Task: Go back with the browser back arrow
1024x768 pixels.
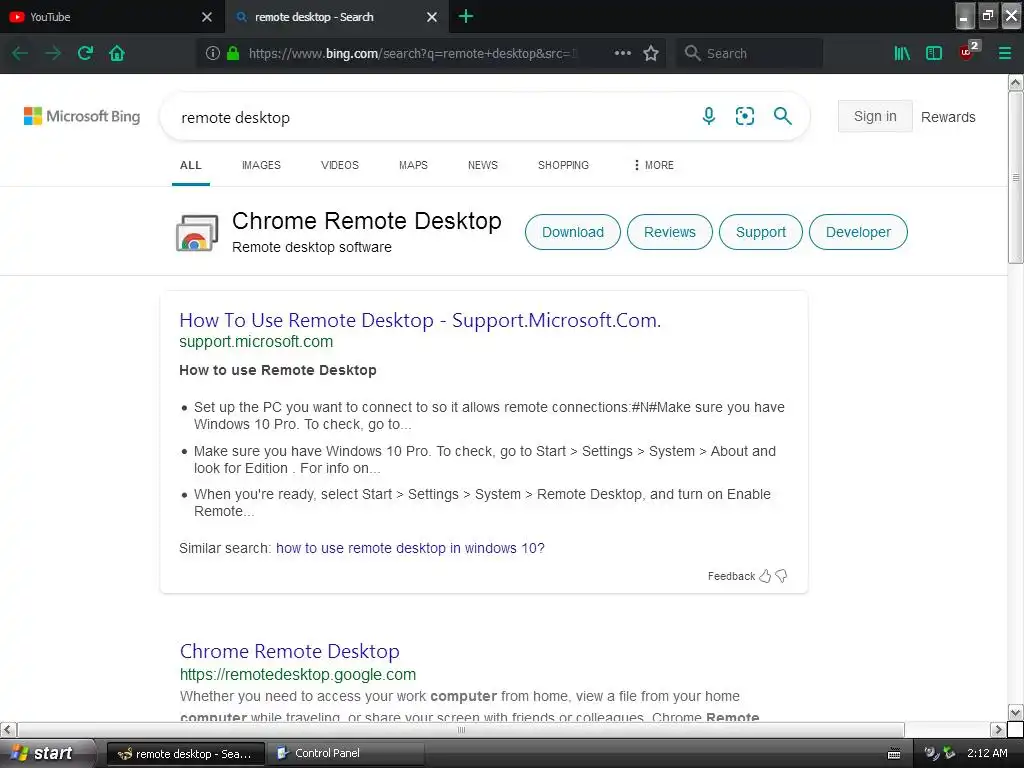Action: 20,54
